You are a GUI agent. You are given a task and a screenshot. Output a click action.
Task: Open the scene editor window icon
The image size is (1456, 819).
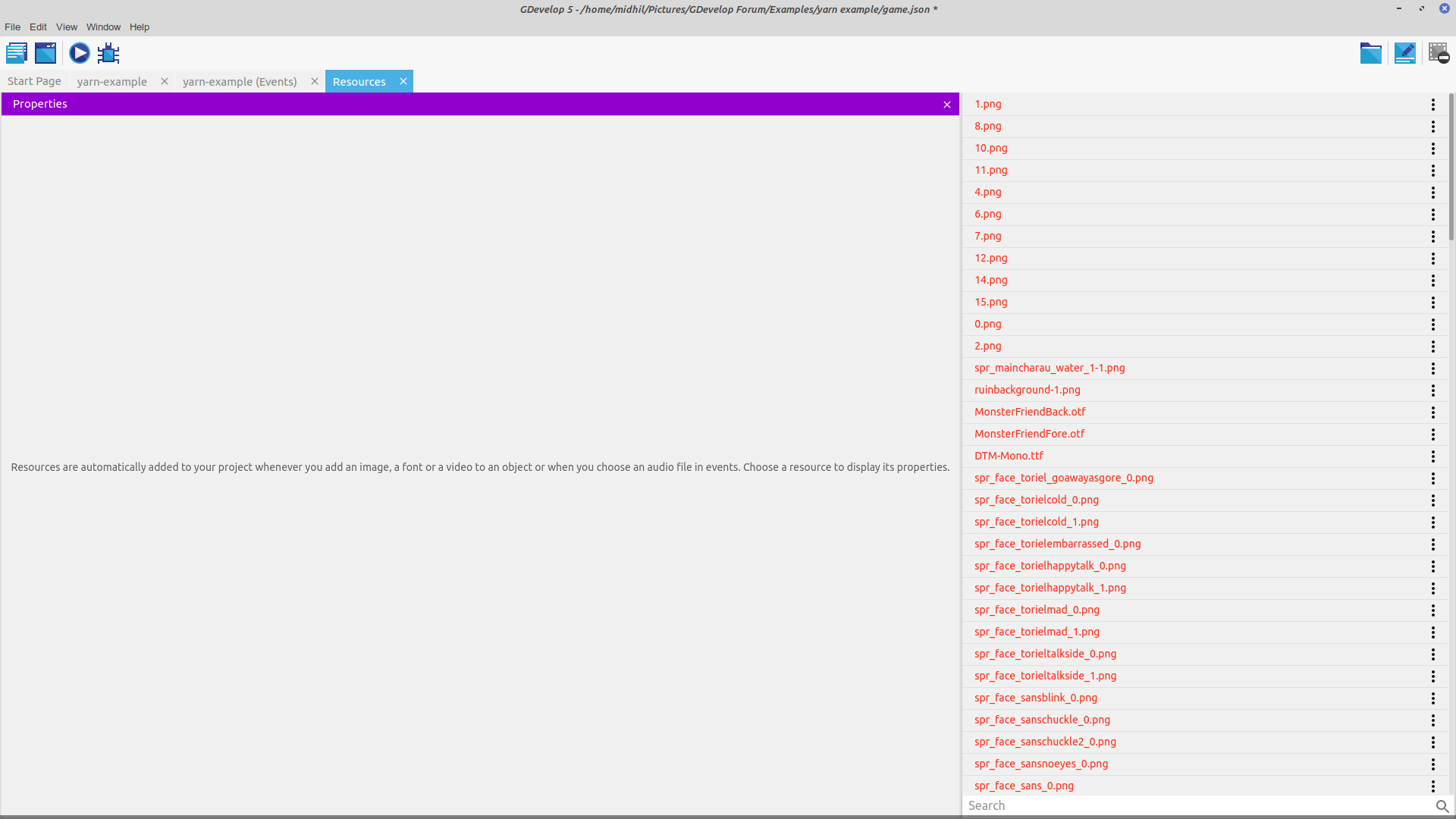[45, 53]
